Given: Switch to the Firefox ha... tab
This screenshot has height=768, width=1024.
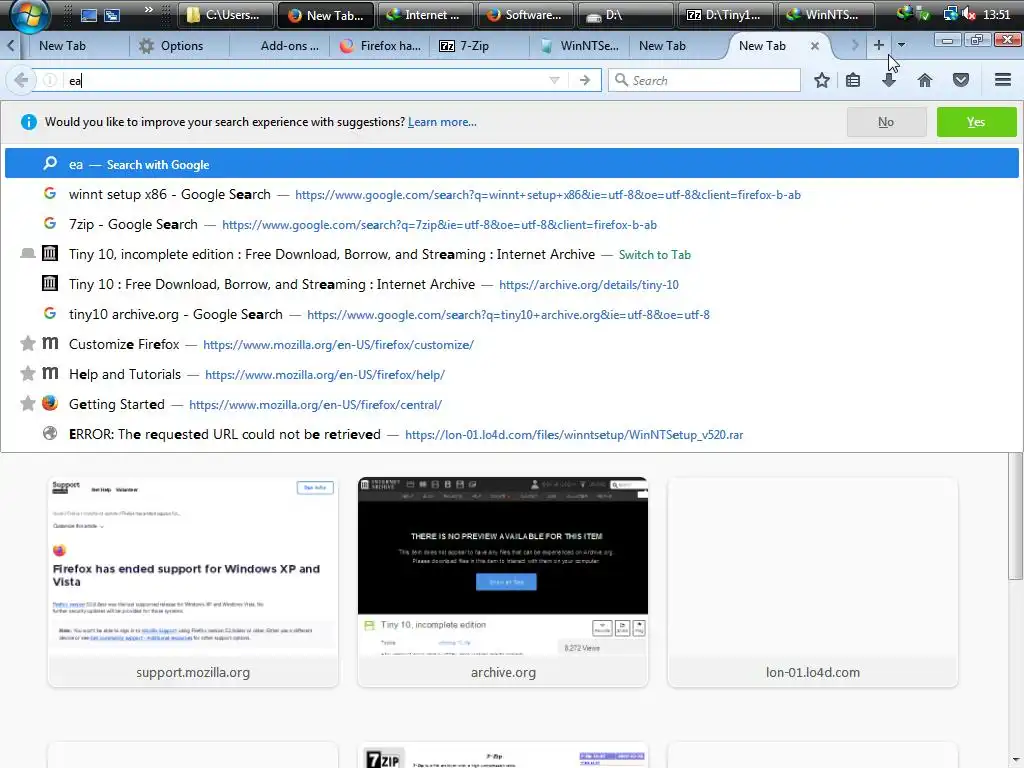Looking at the screenshot, I should [x=379, y=46].
